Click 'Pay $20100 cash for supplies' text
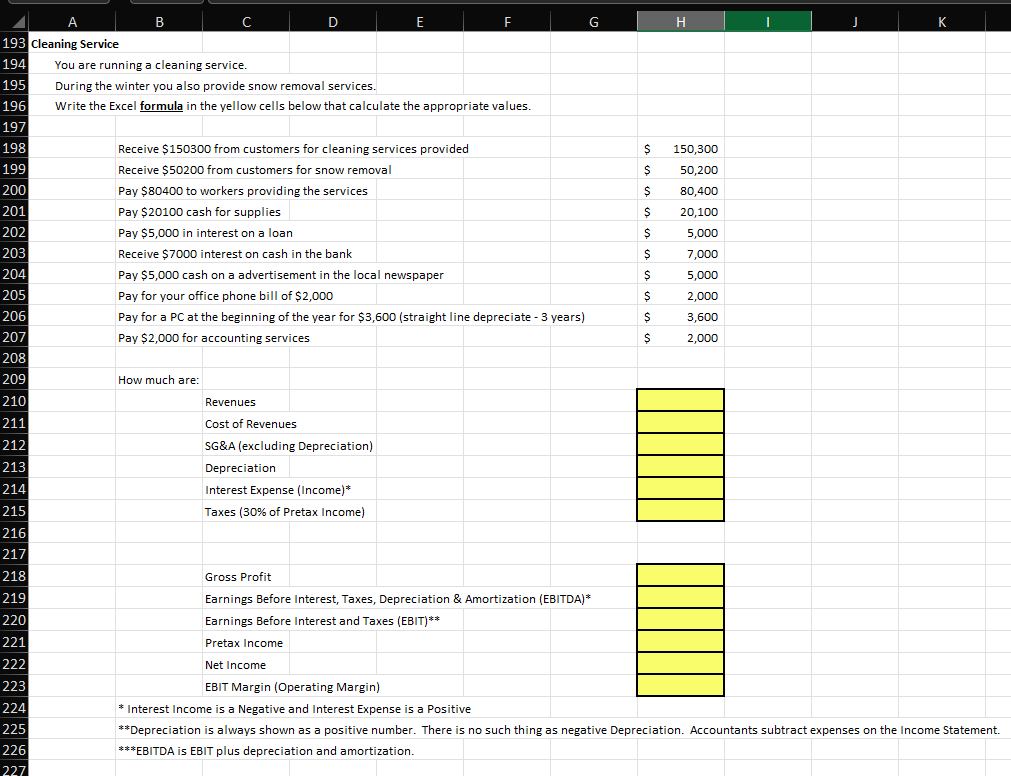The height and width of the screenshot is (776, 1011). 199,212
